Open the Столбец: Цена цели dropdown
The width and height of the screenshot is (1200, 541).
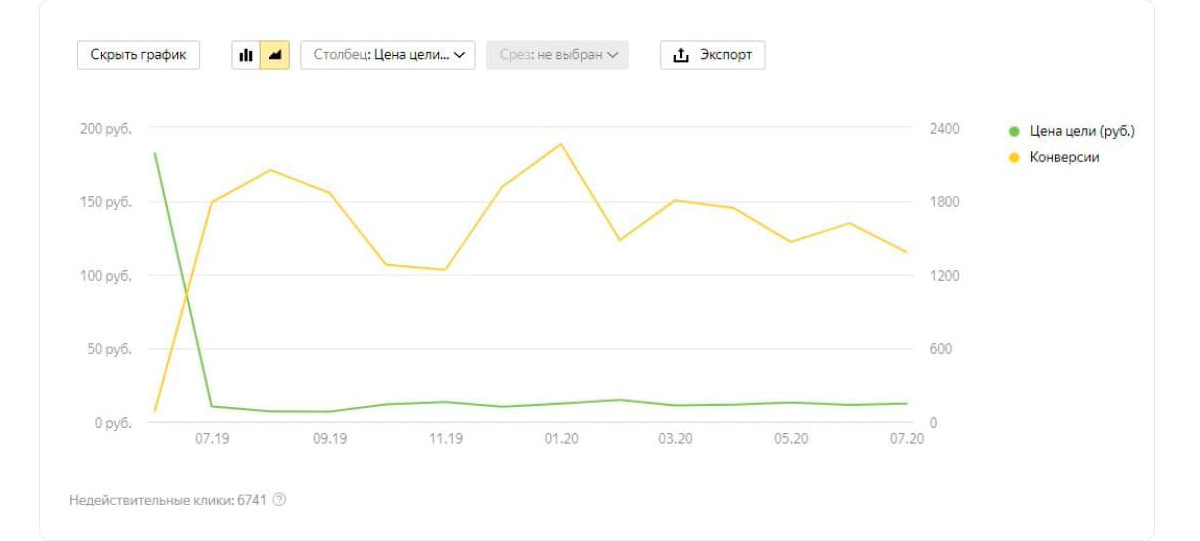(387, 55)
